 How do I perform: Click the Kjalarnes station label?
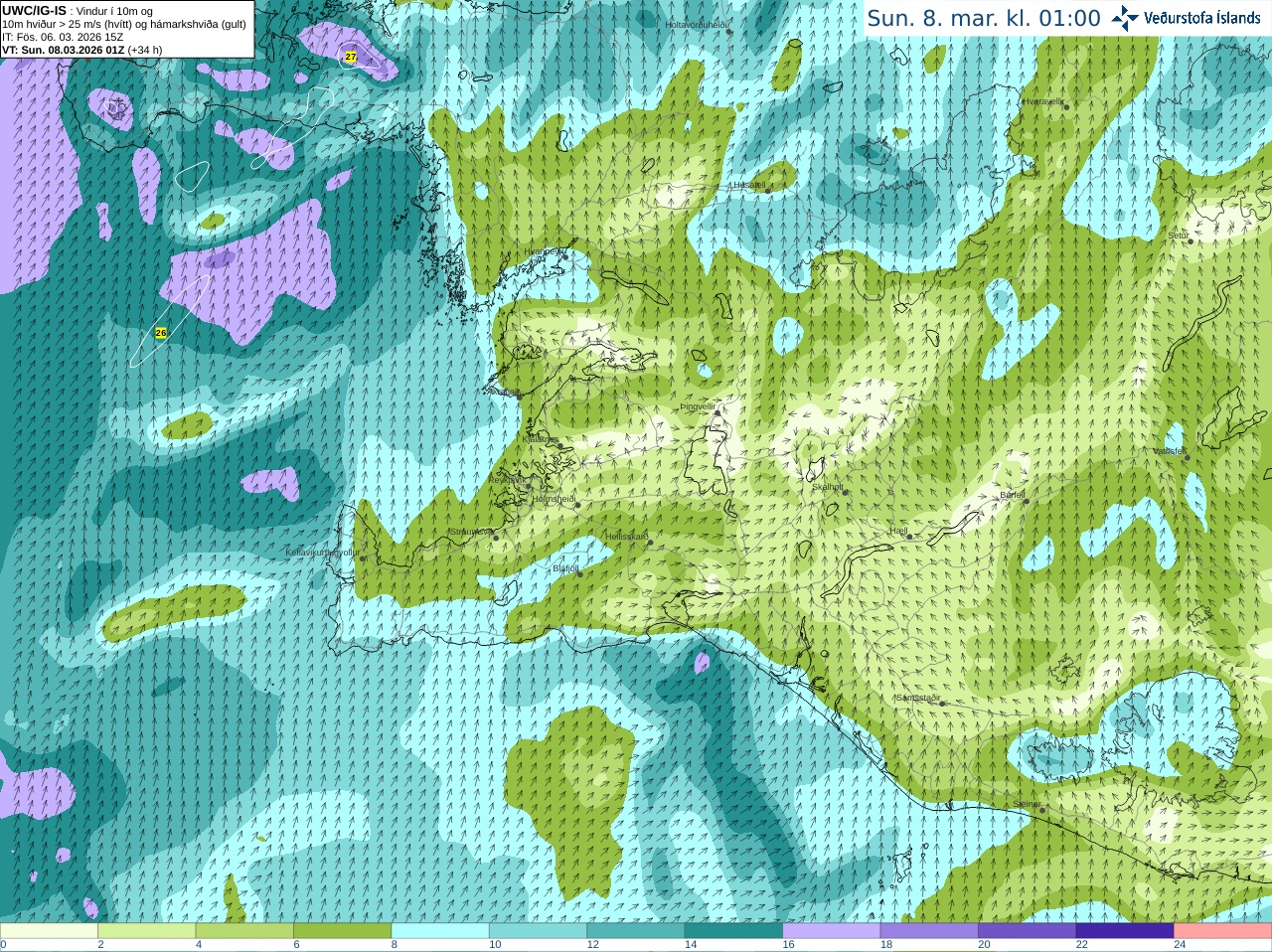[541, 438]
